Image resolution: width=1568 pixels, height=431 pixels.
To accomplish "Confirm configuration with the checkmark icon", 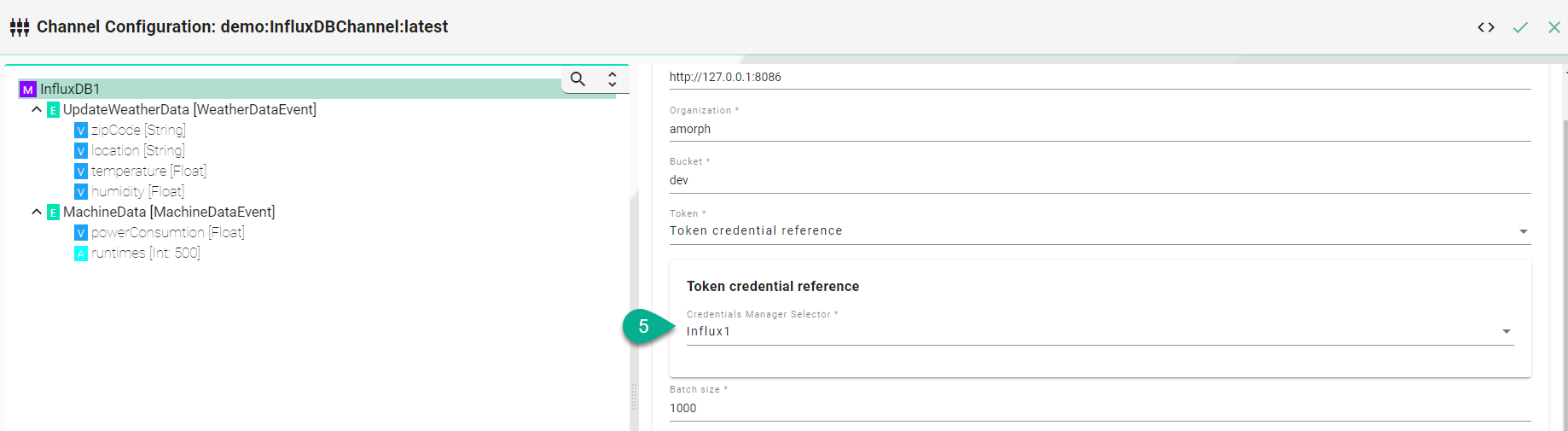I will tap(1520, 27).
